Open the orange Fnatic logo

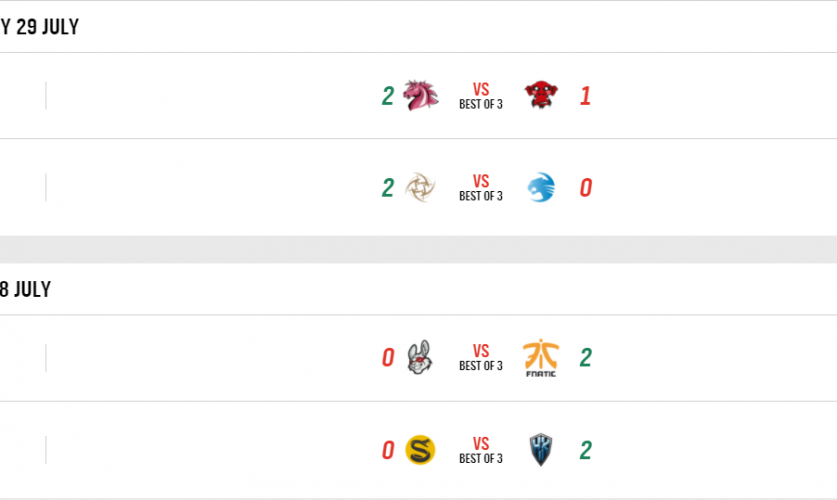pos(541,358)
